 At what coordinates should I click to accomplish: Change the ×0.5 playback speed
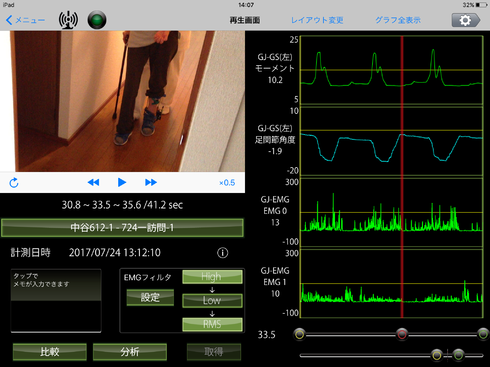click(227, 183)
